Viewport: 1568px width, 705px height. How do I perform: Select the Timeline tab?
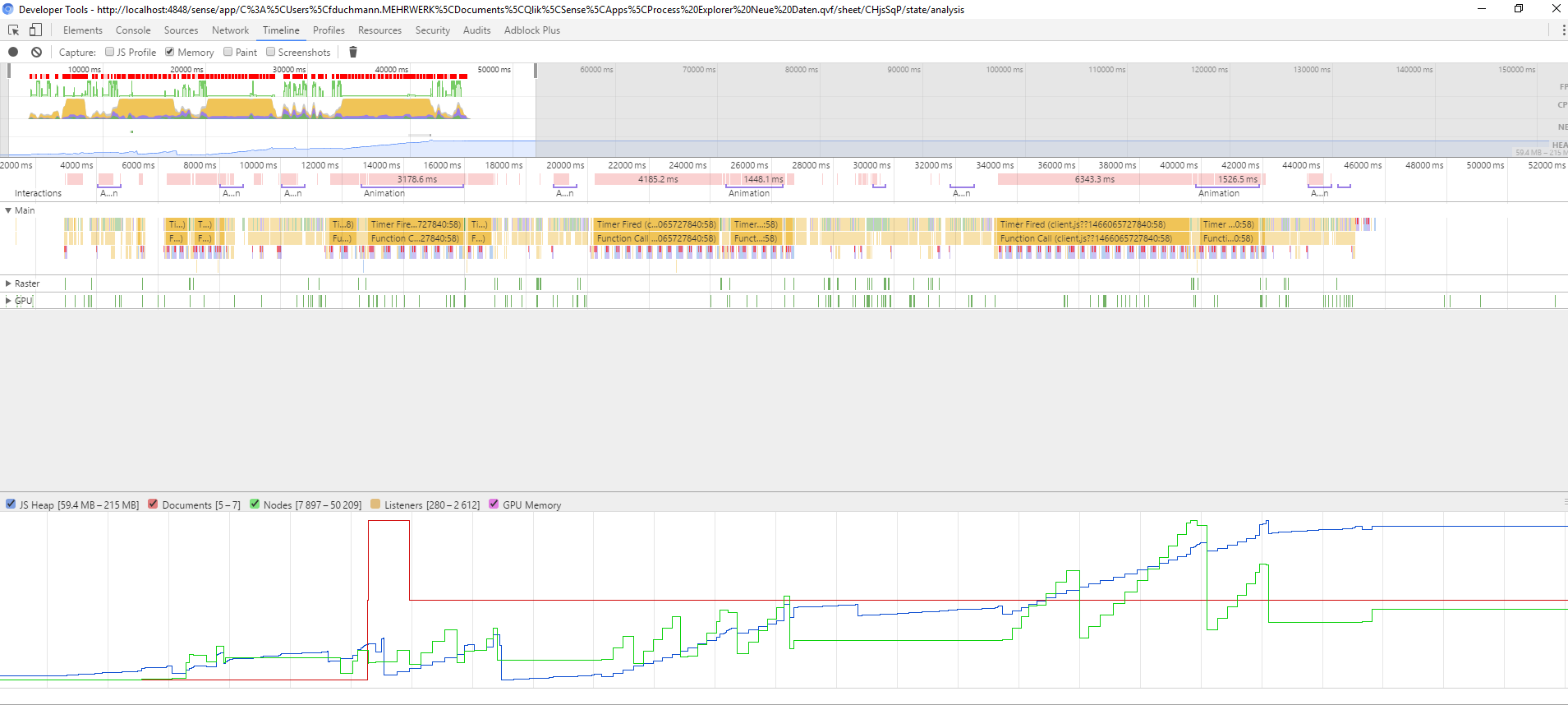tap(281, 30)
